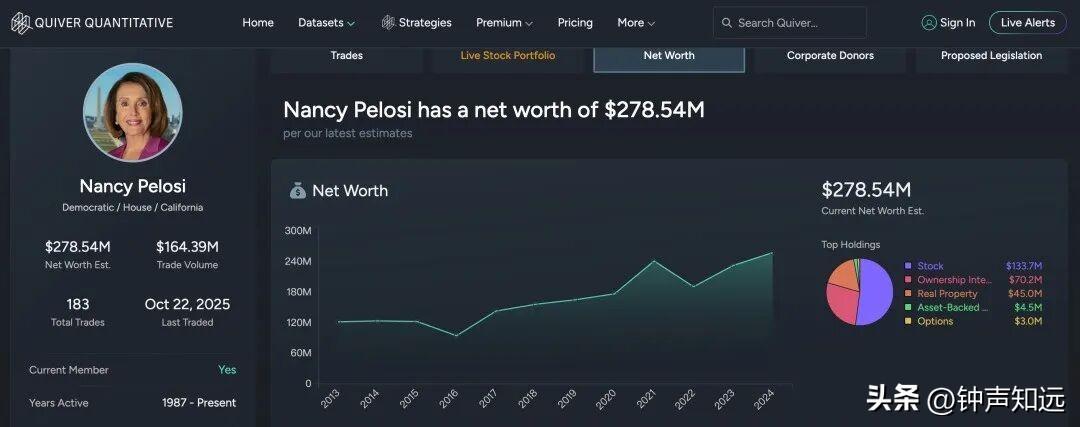1080x427 pixels.
Task: Open the Live Stock Portfolio tab
Action: 508,56
